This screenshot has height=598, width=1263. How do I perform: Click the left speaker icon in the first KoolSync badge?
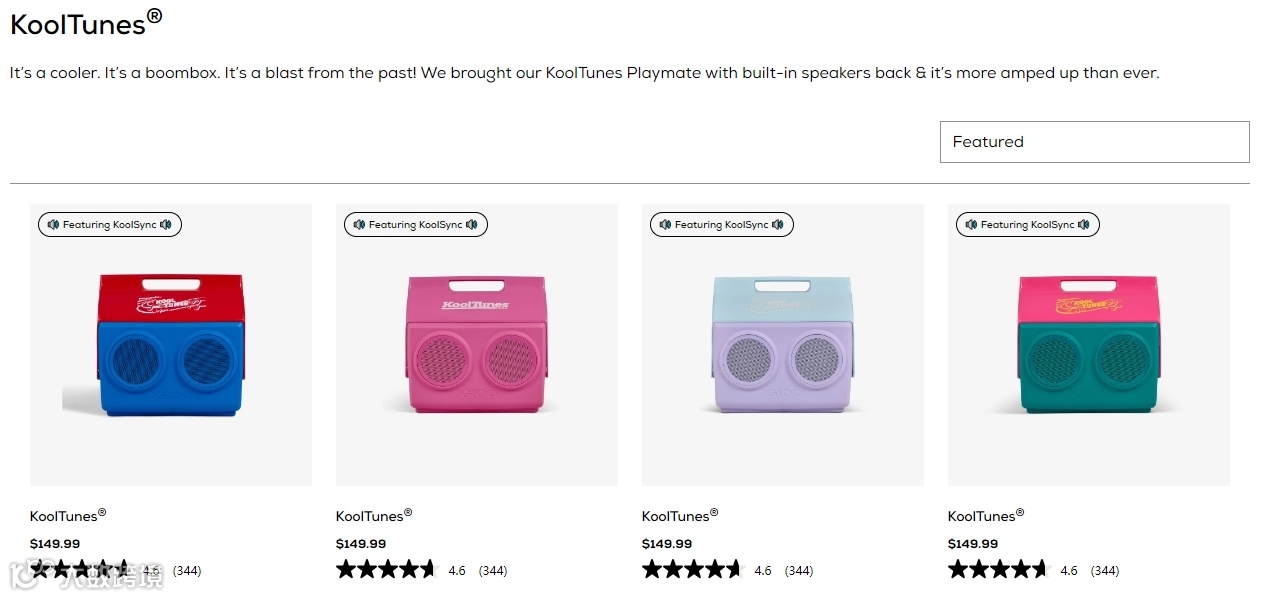point(52,225)
